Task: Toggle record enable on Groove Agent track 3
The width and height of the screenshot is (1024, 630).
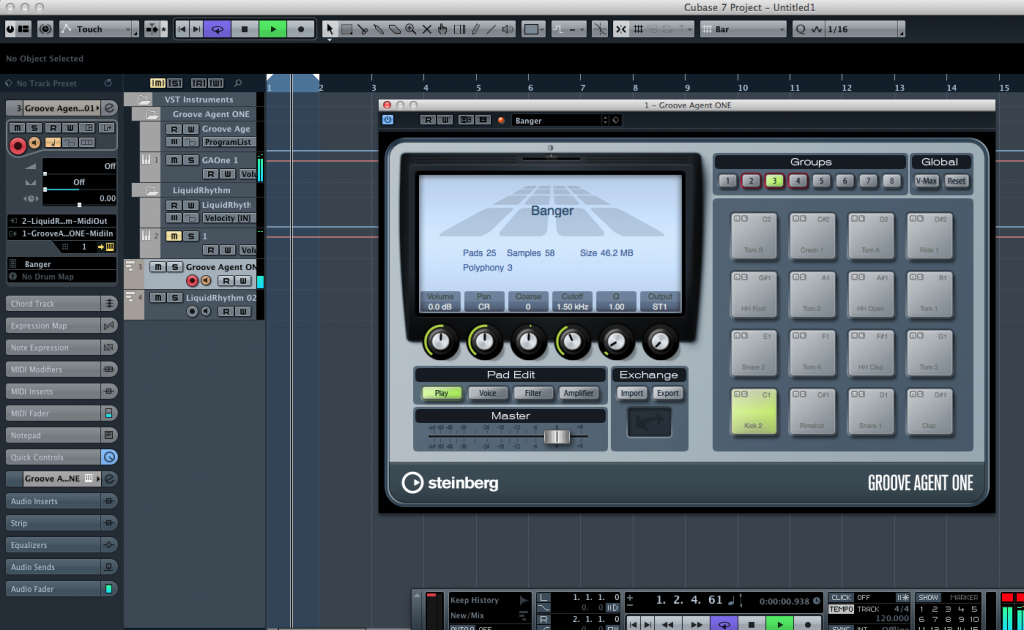Action: pyautogui.click(x=192, y=281)
